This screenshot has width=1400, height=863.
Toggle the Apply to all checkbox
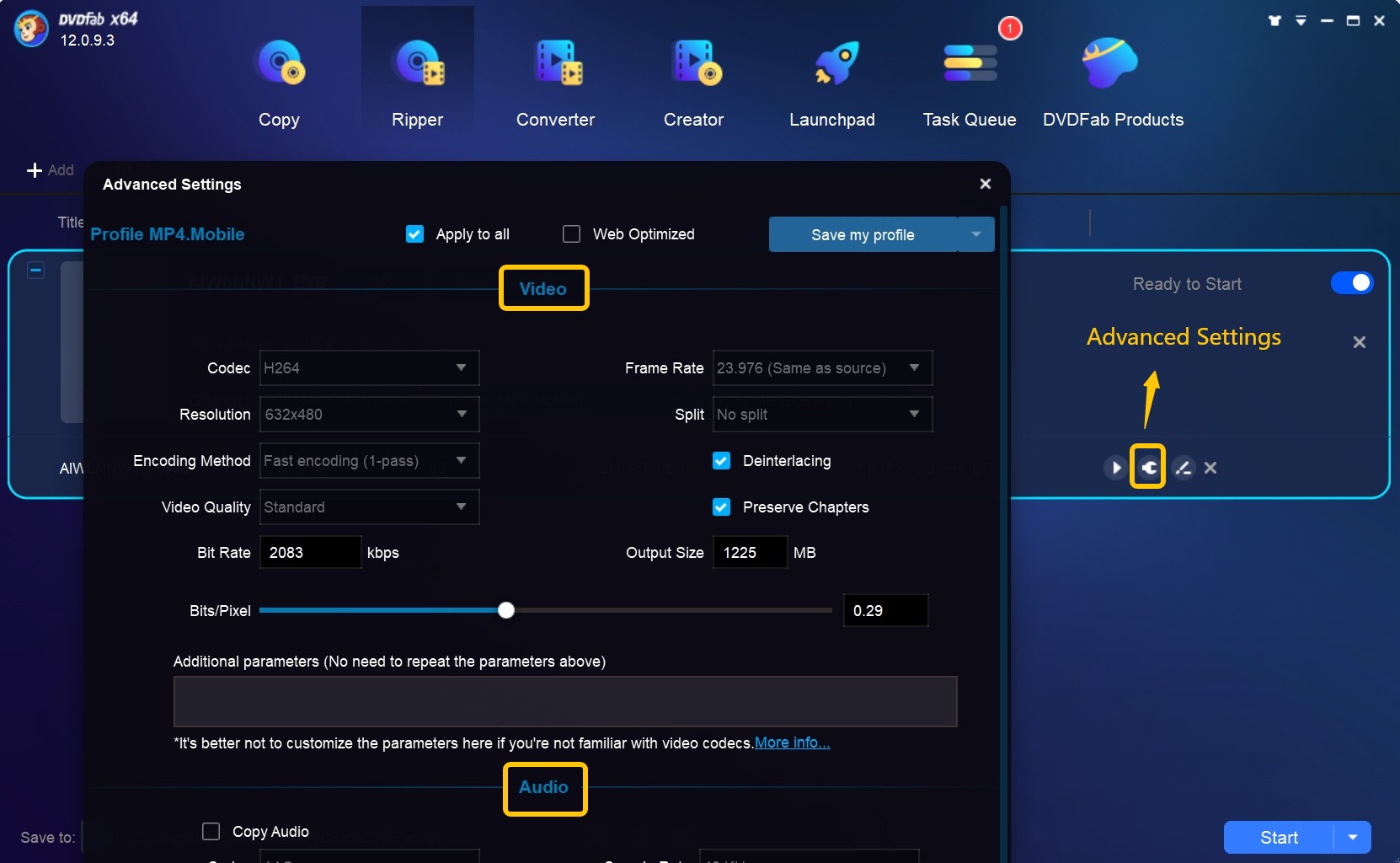[414, 234]
